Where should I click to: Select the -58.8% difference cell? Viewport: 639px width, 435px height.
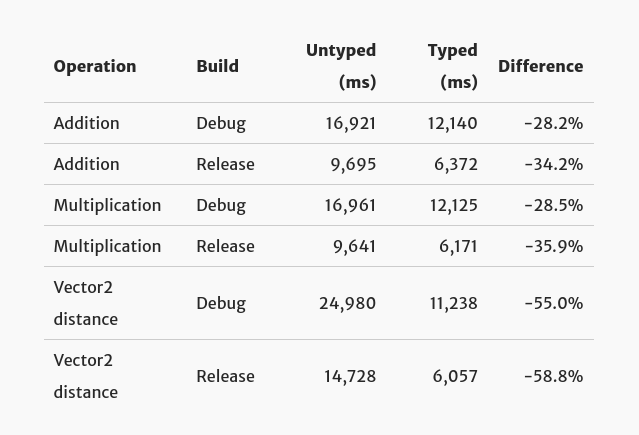point(553,376)
